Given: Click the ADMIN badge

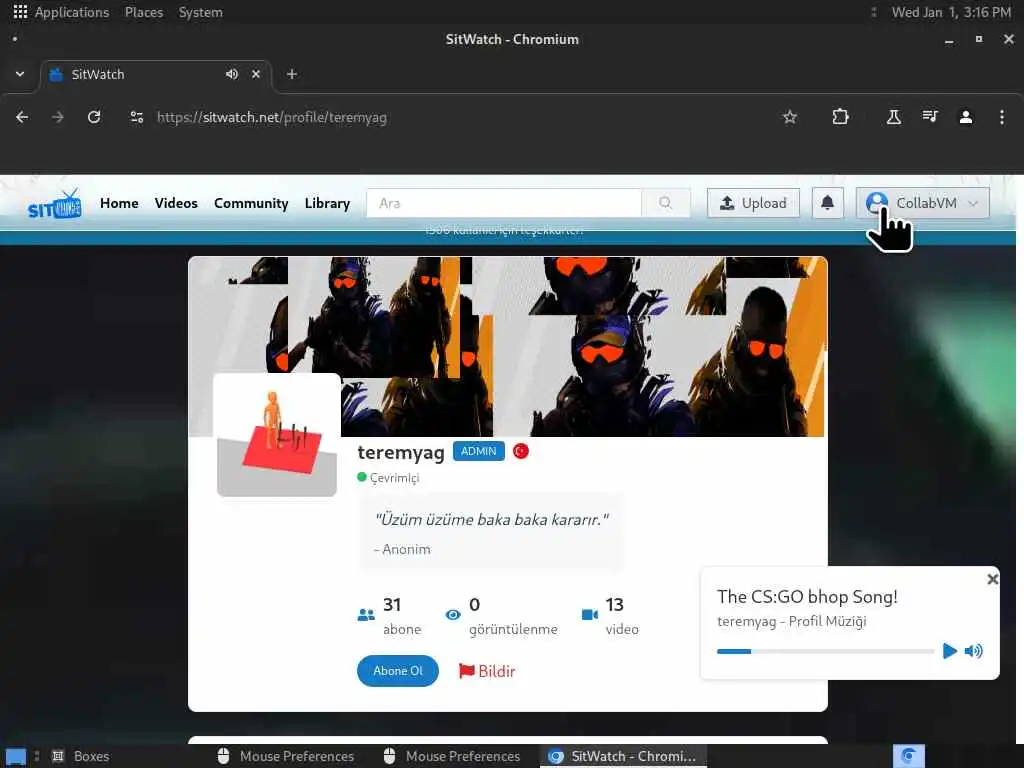Looking at the screenshot, I should pos(479,451).
